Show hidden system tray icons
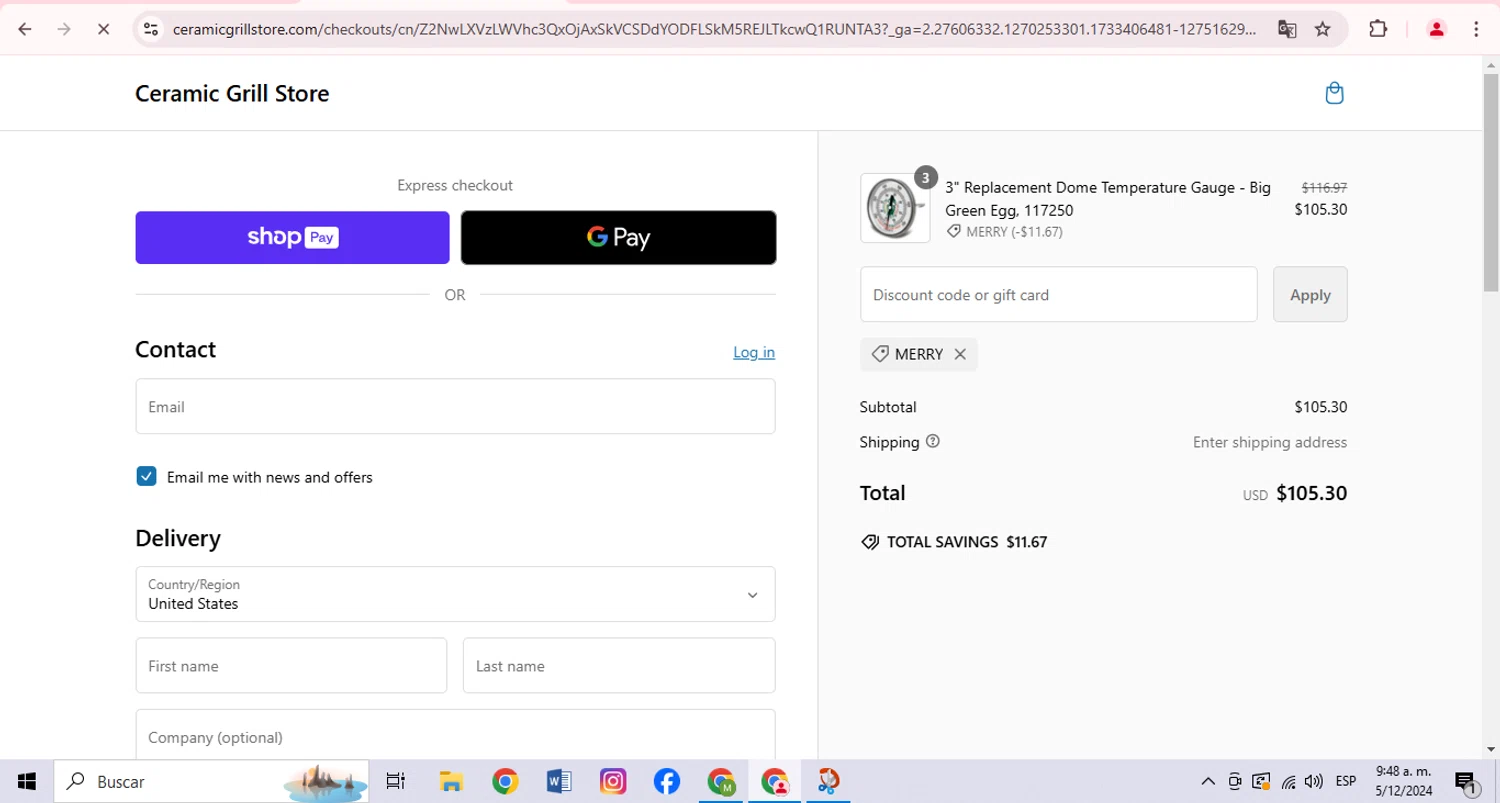Screen dimensions: 1500x803 (x=1208, y=782)
